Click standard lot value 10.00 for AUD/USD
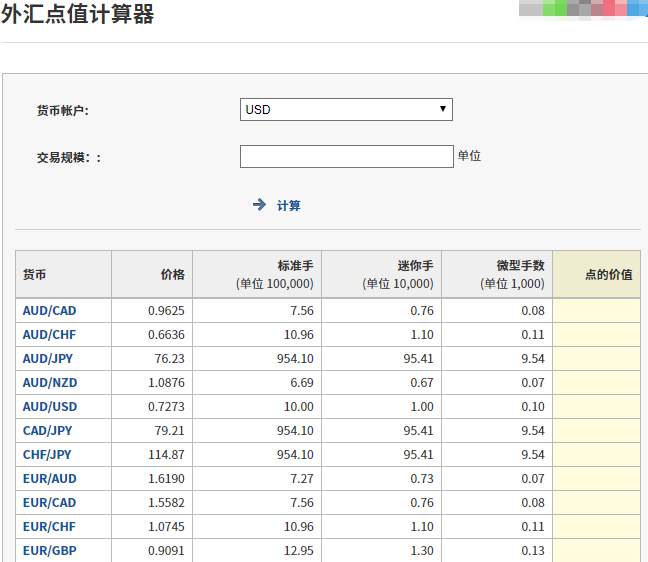Image resolution: width=648 pixels, height=562 pixels. click(299, 407)
